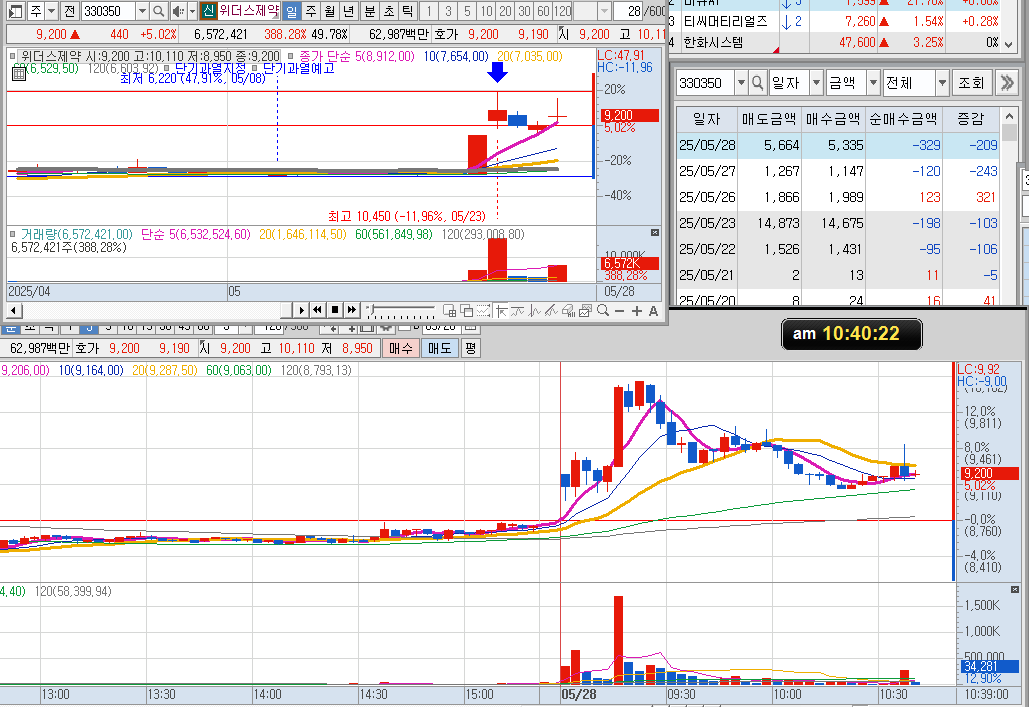Click the fast-forward button under the daily chart

[x=352, y=310]
